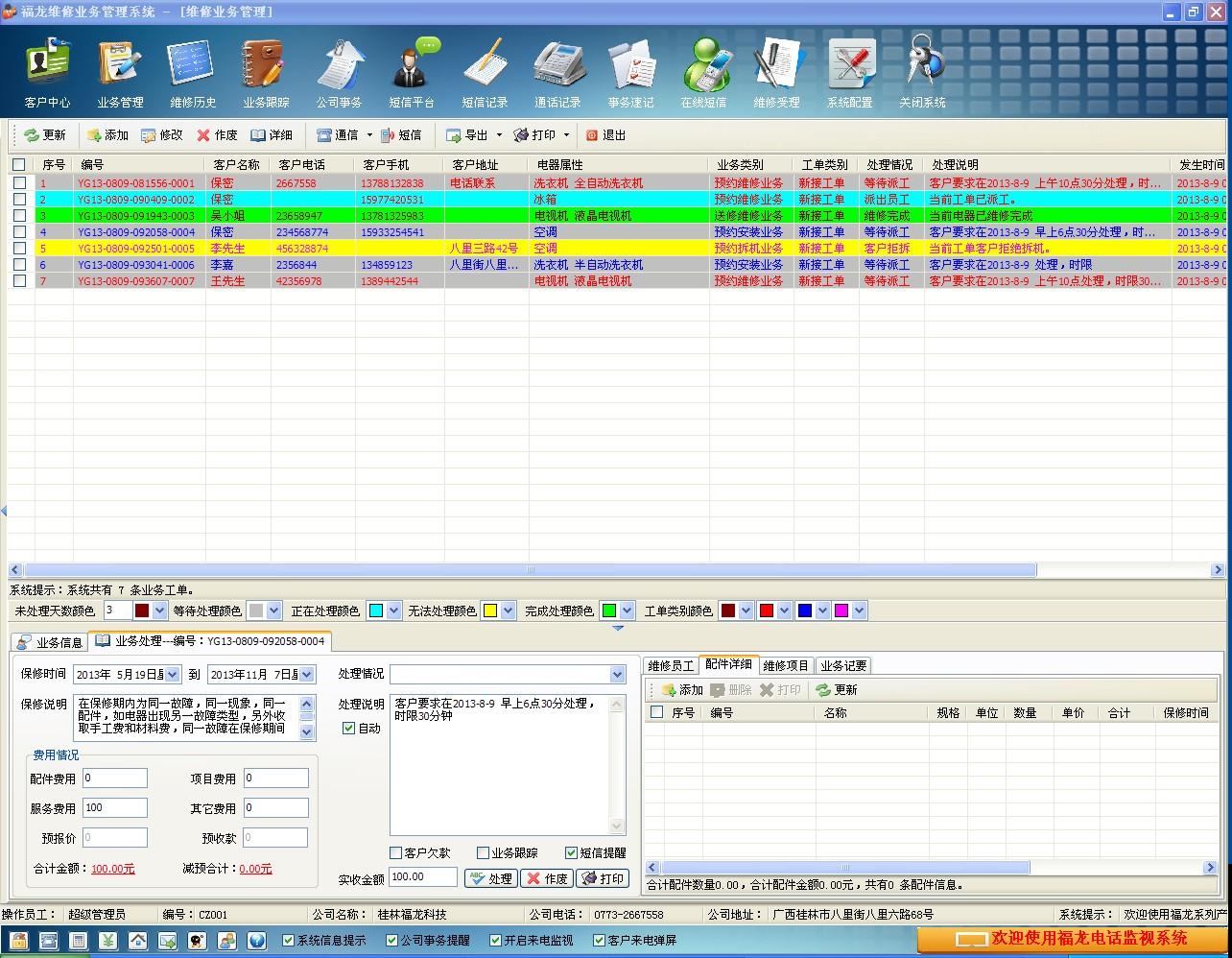Open 公司事务 module
The height and width of the screenshot is (958, 1232).
(339, 74)
